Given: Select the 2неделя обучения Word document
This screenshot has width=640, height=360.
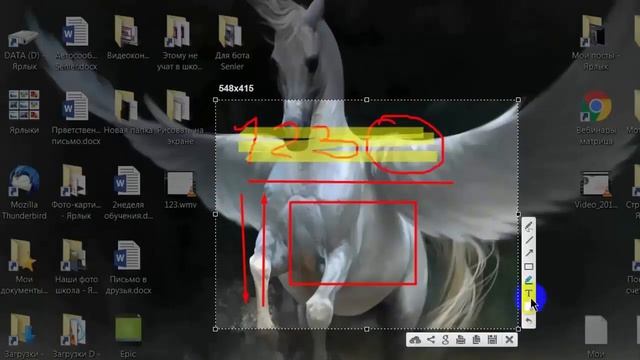Looking at the screenshot, I should 128,193.
